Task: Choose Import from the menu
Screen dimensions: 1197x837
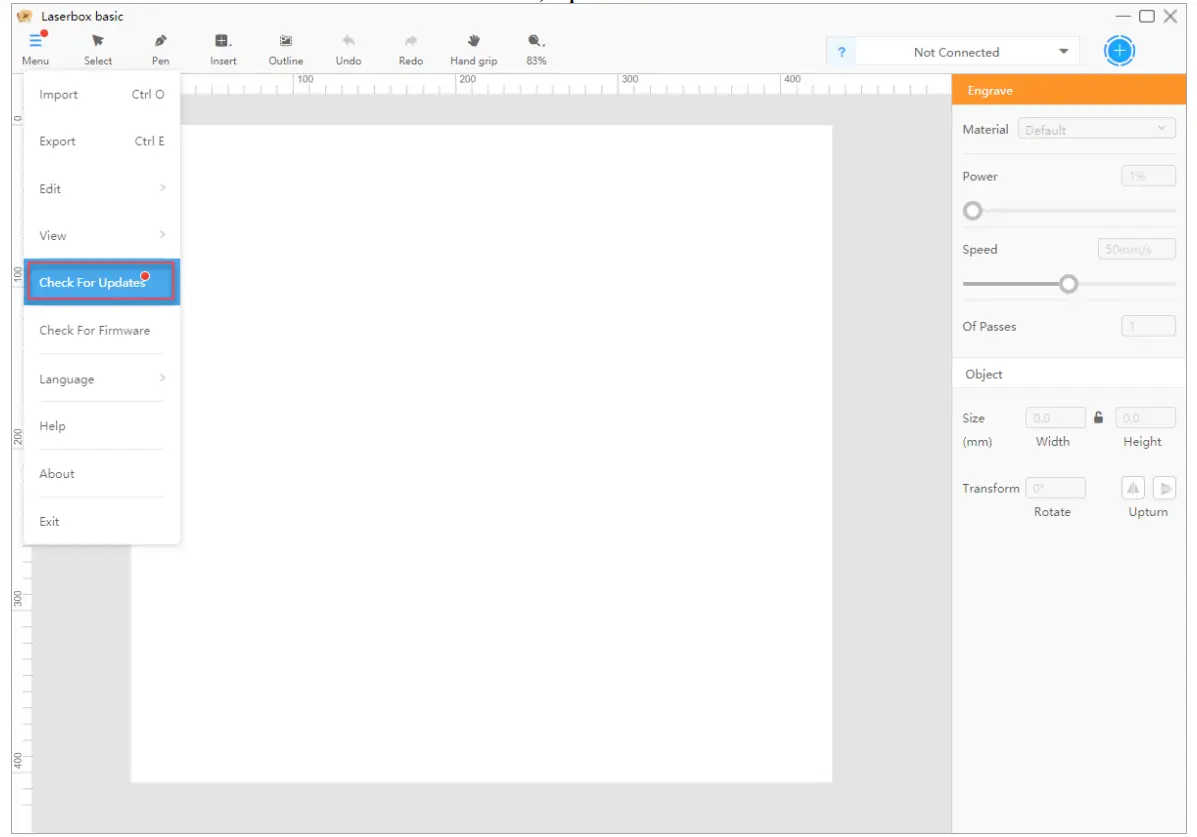Action: click(101, 95)
